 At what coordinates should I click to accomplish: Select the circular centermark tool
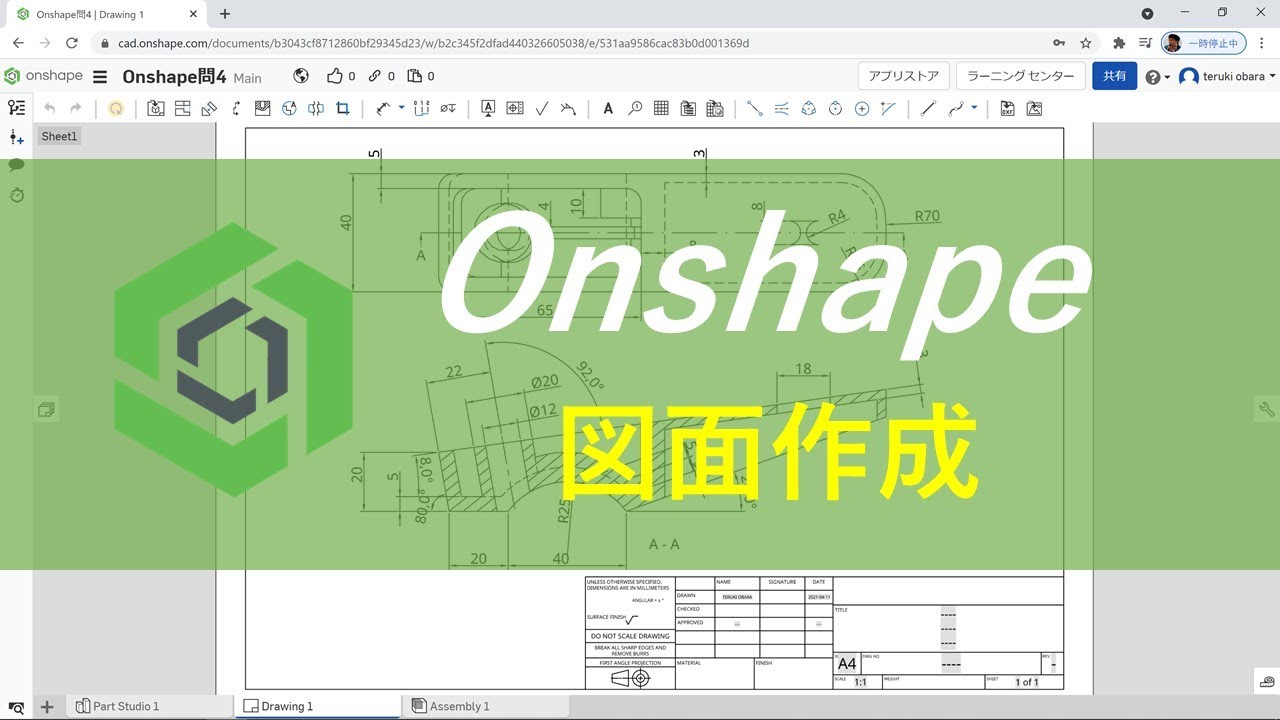coord(835,108)
